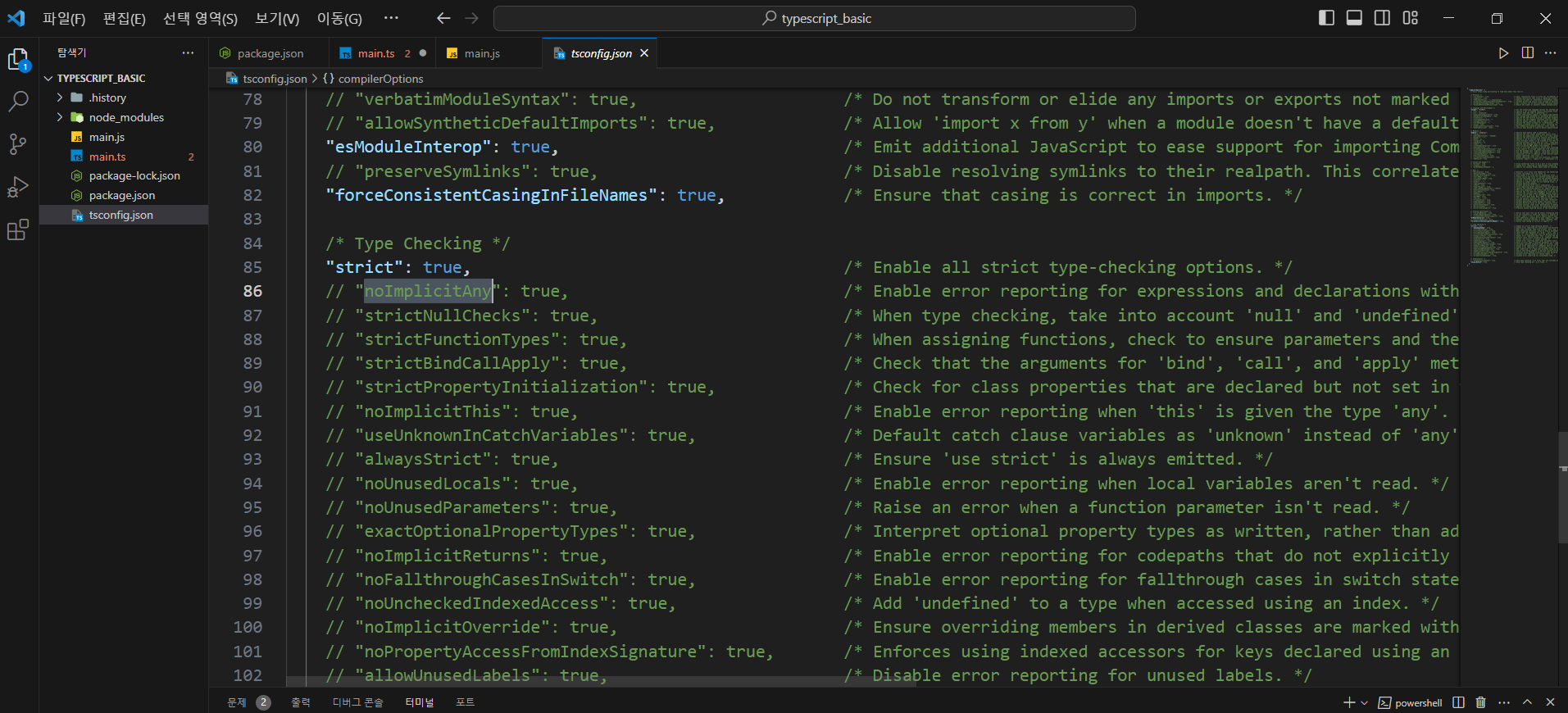
Task: Add a new terminal with plus icon
Action: [x=1349, y=702]
